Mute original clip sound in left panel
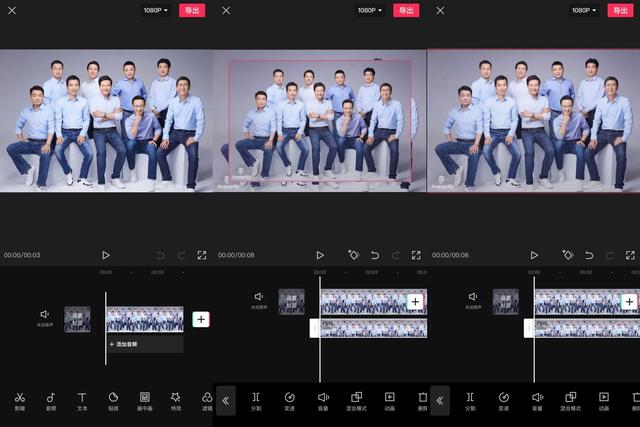The image size is (640, 427). pyautogui.click(x=45, y=318)
